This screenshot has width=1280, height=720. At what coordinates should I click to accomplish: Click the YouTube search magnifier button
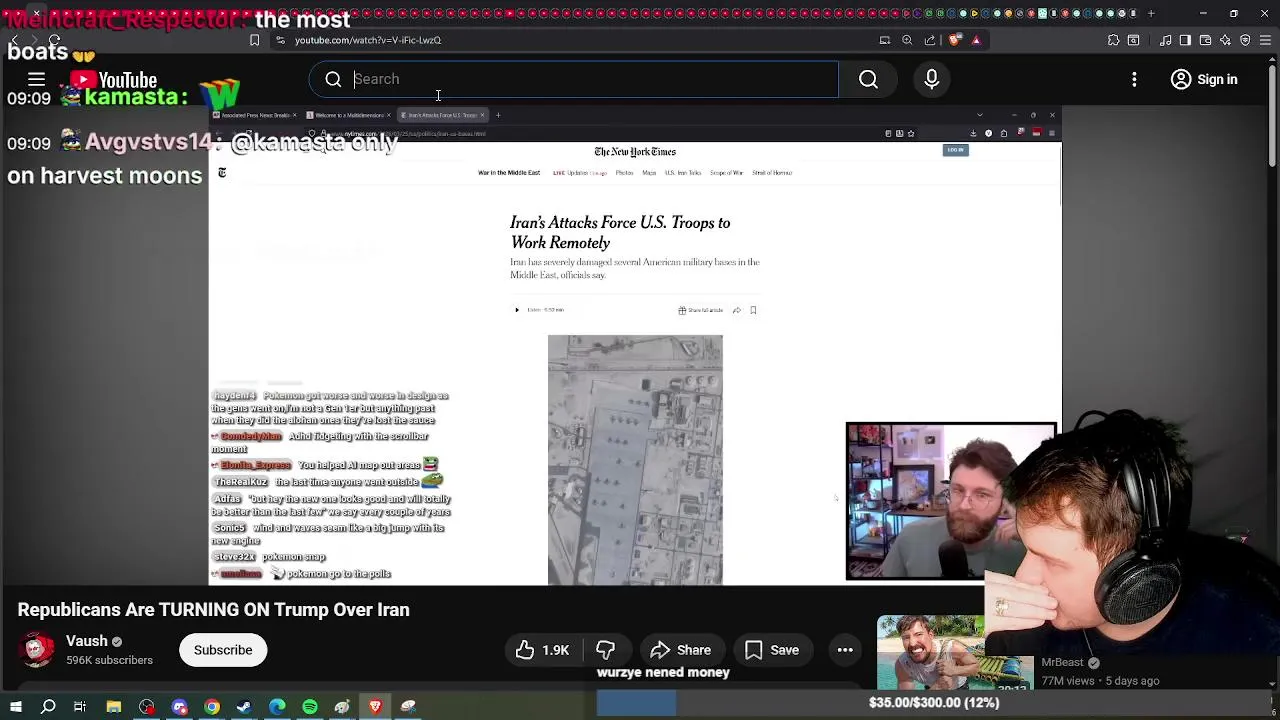click(868, 79)
